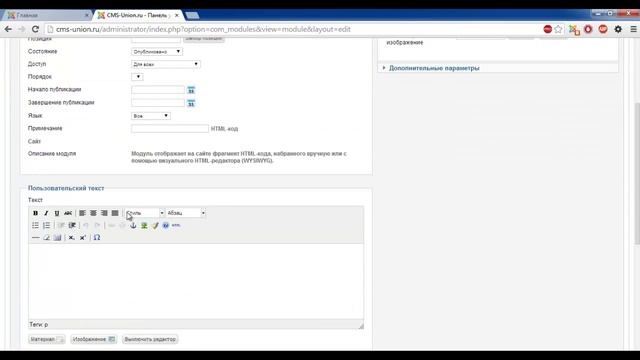Decrease indent of paragraph
This screenshot has width=640, height=360.
61,225
